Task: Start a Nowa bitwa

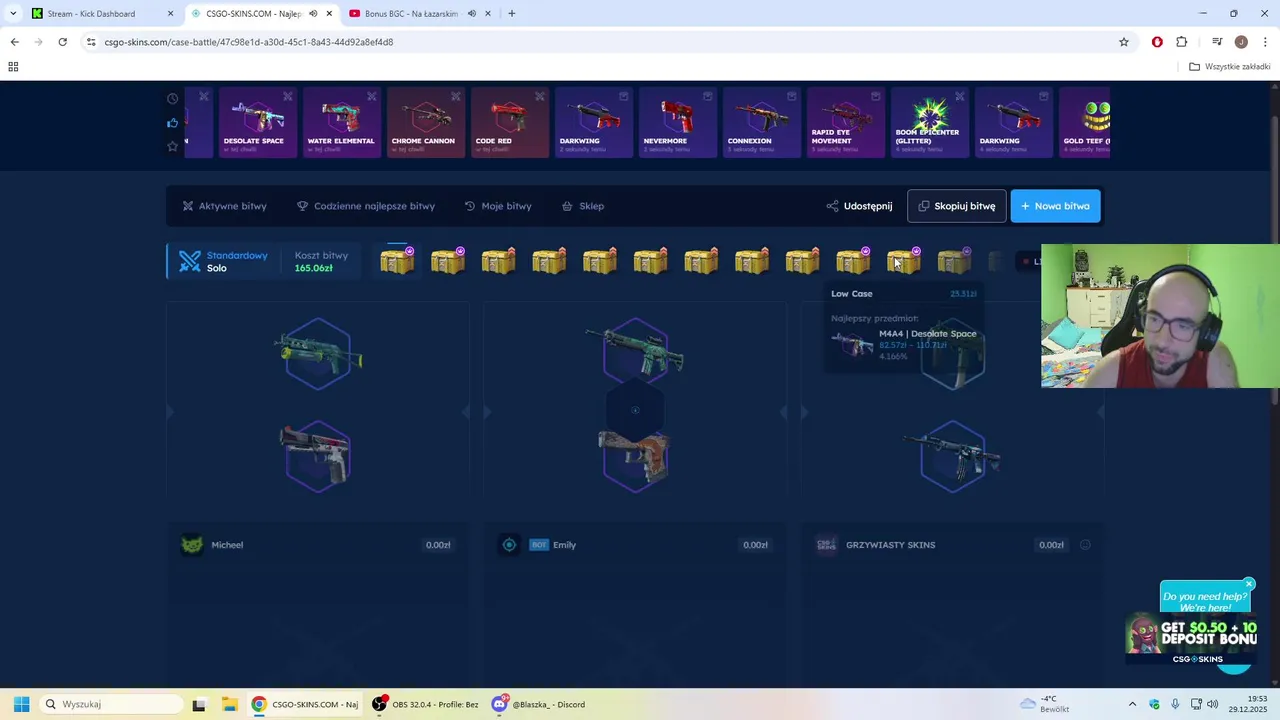Action: 1055,206
